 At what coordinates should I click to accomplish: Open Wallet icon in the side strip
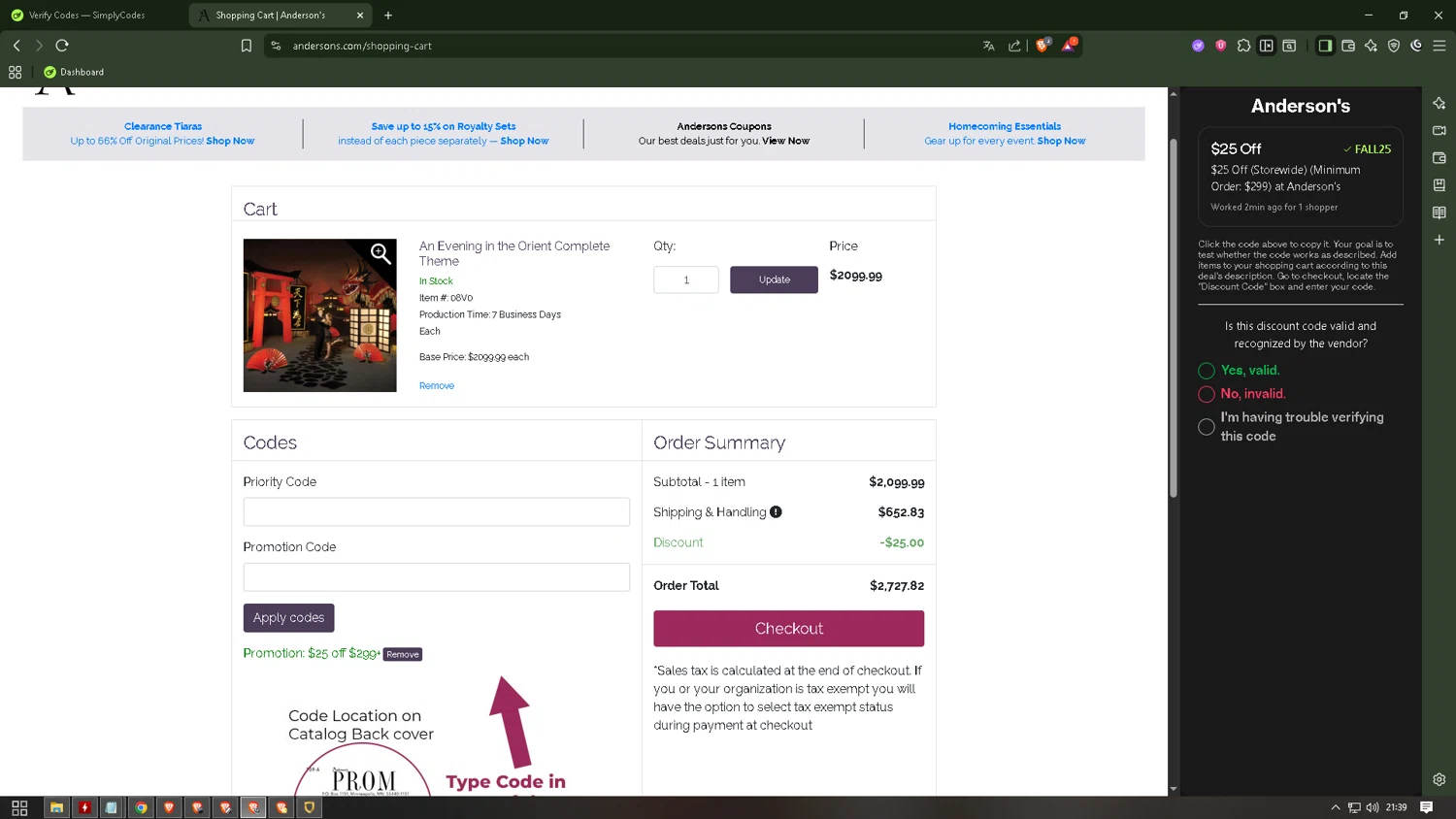[1439, 157]
